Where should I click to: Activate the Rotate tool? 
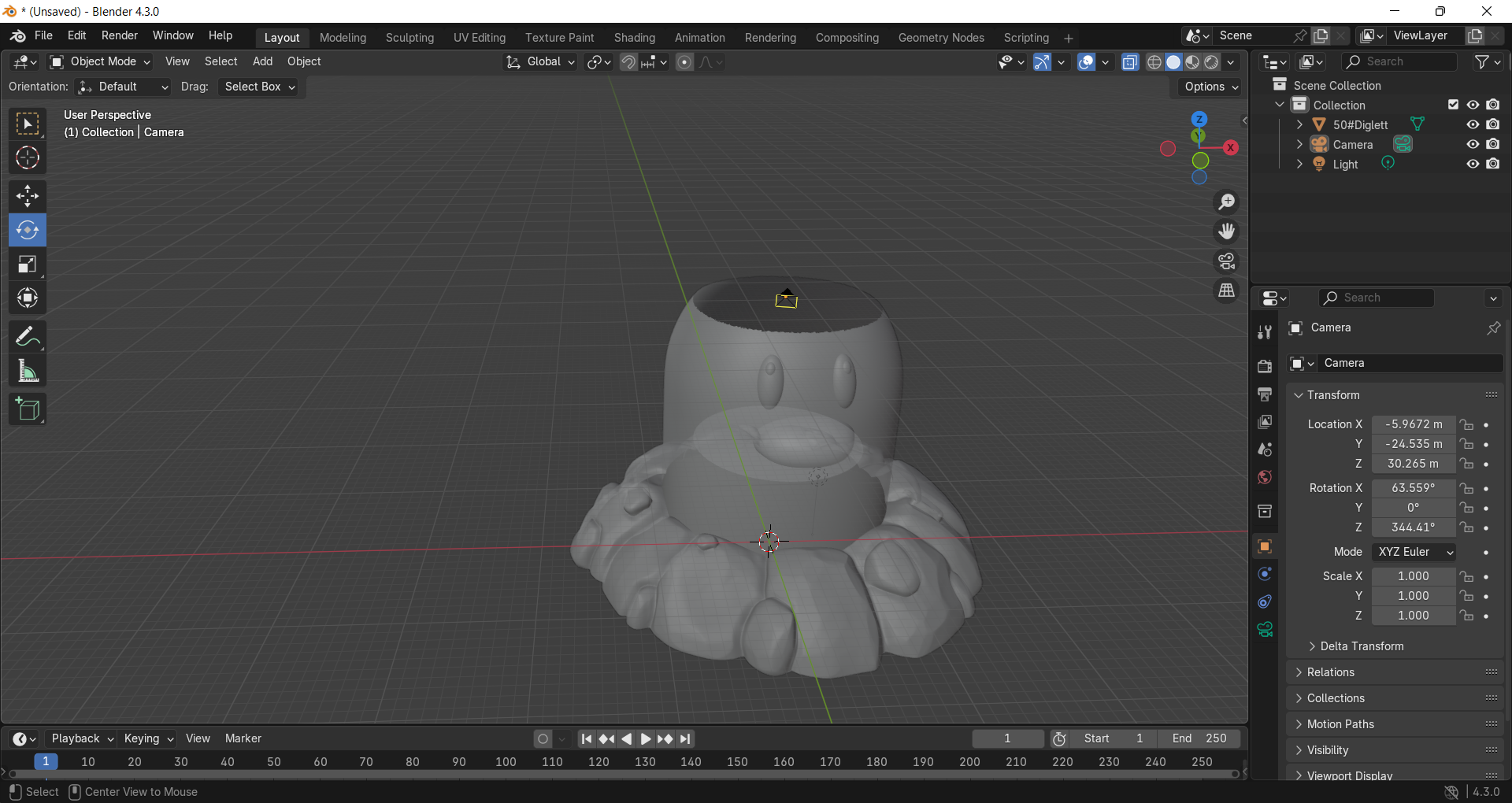coord(28,230)
